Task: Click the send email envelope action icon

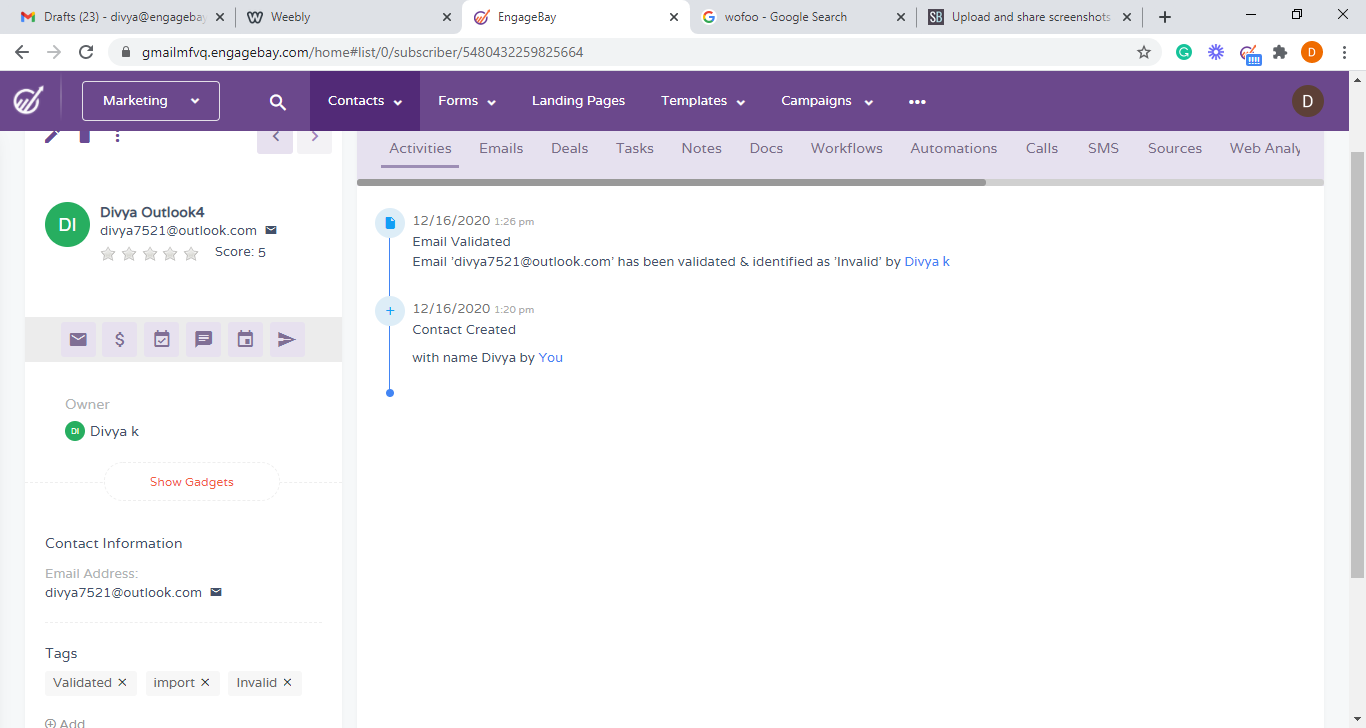Action: coord(78,340)
